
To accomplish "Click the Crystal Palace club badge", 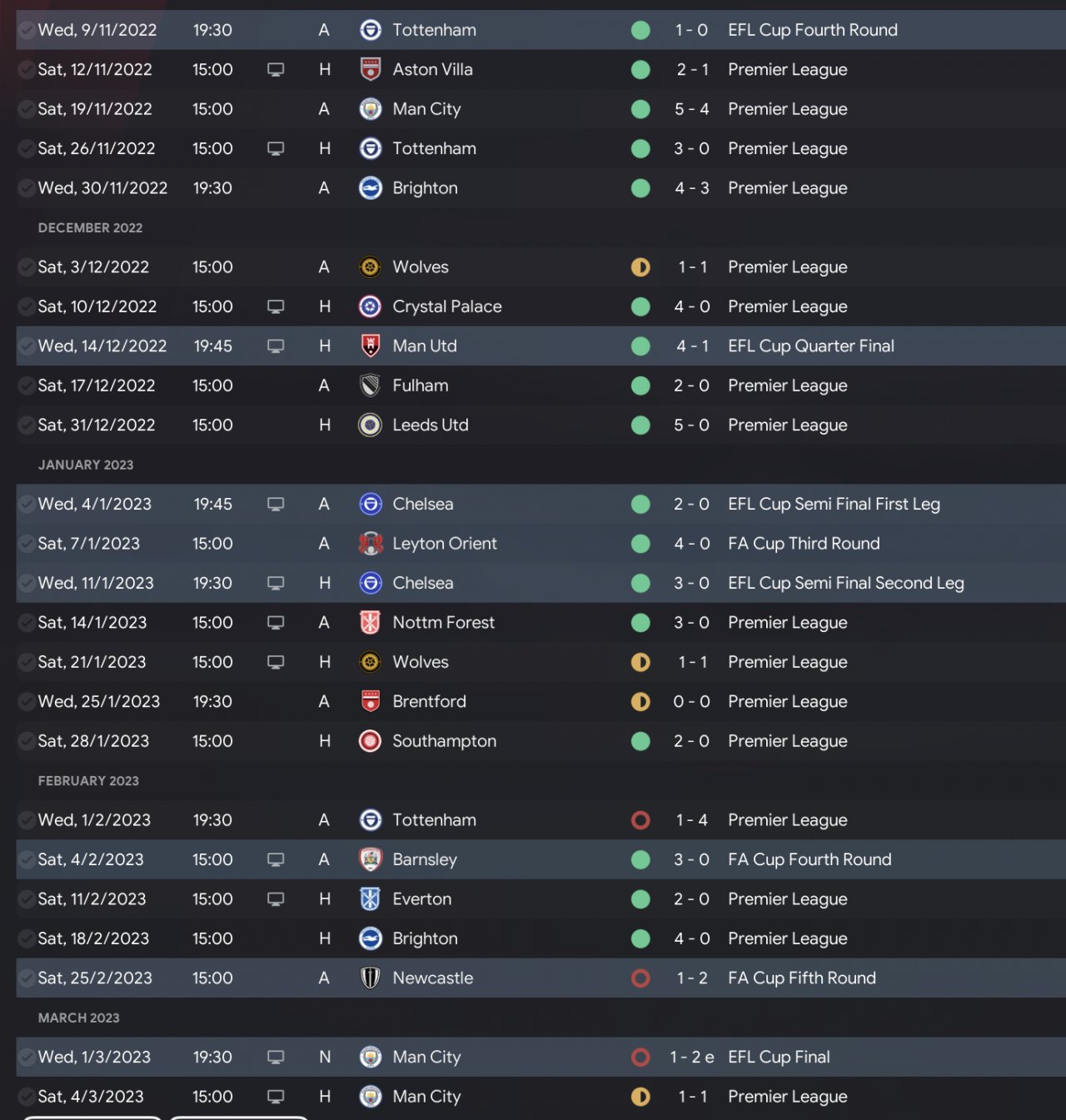I will pyautogui.click(x=371, y=306).
